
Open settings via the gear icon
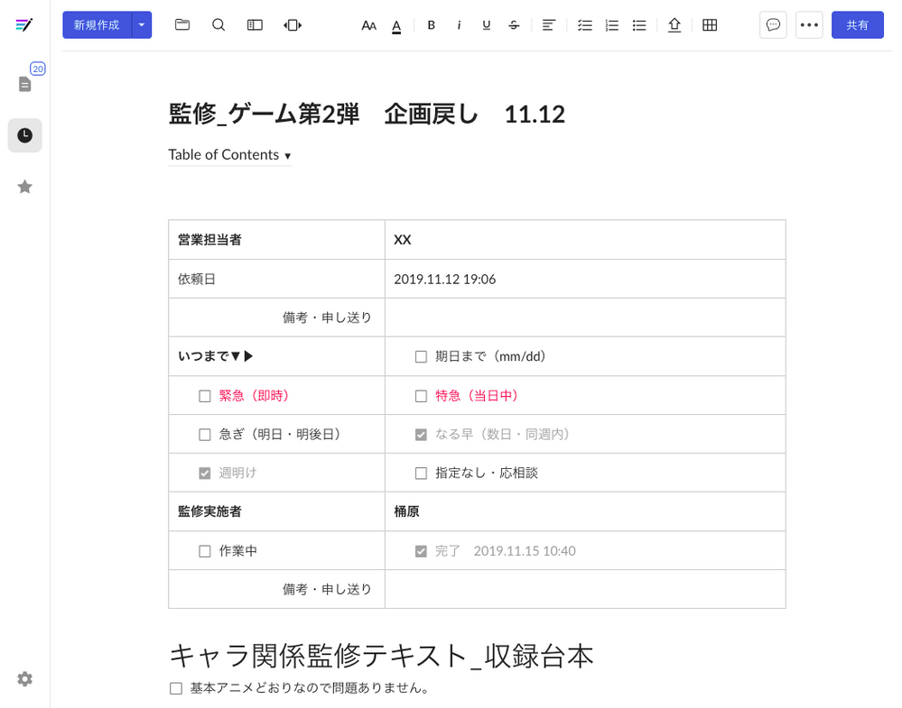tap(24, 679)
